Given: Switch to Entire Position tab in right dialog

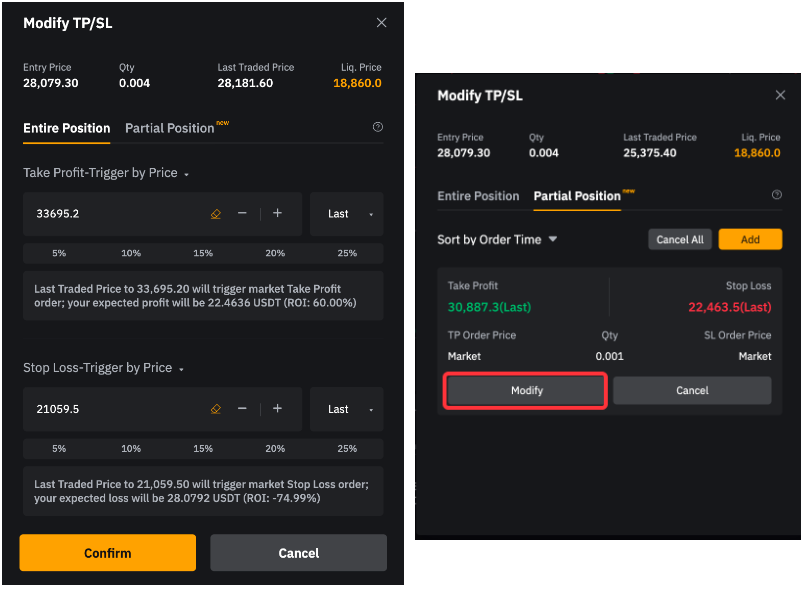Looking at the screenshot, I should [x=478, y=196].
